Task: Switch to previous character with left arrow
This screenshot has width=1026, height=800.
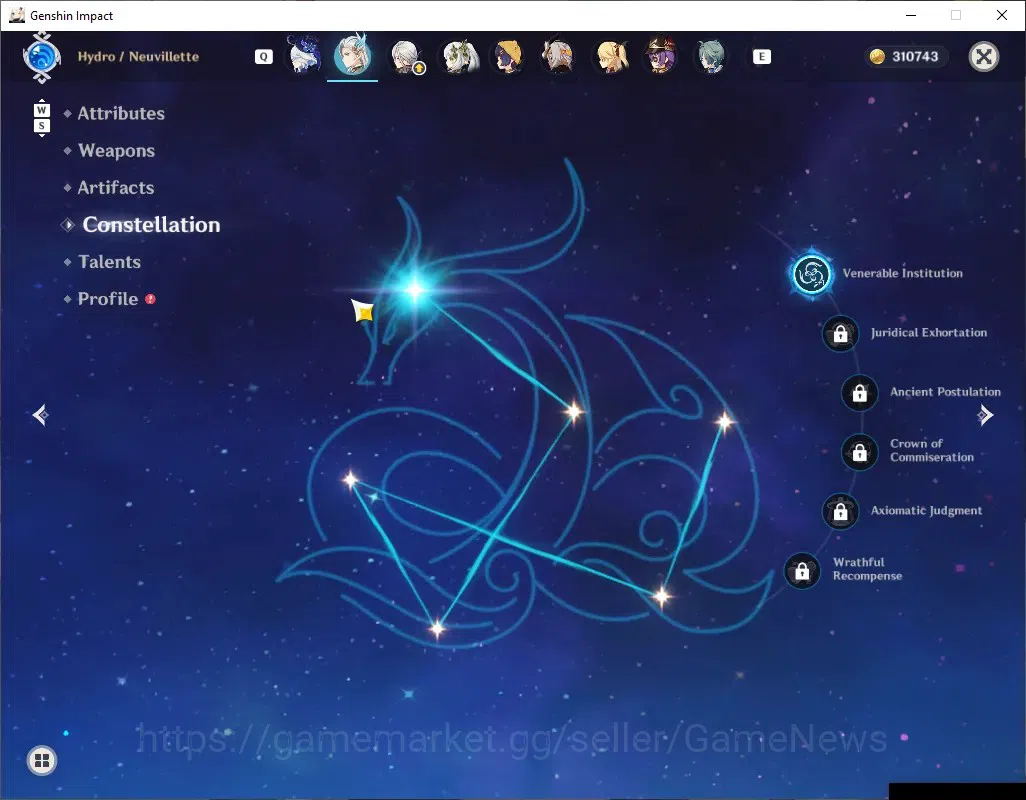Action: click(x=41, y=415)
